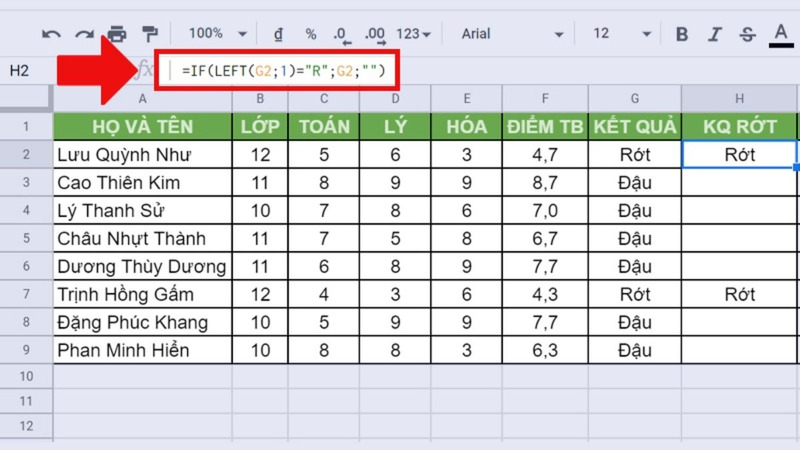Print the spreadsheet using printer icon
800x450 pixels.
tap(116, 34)
